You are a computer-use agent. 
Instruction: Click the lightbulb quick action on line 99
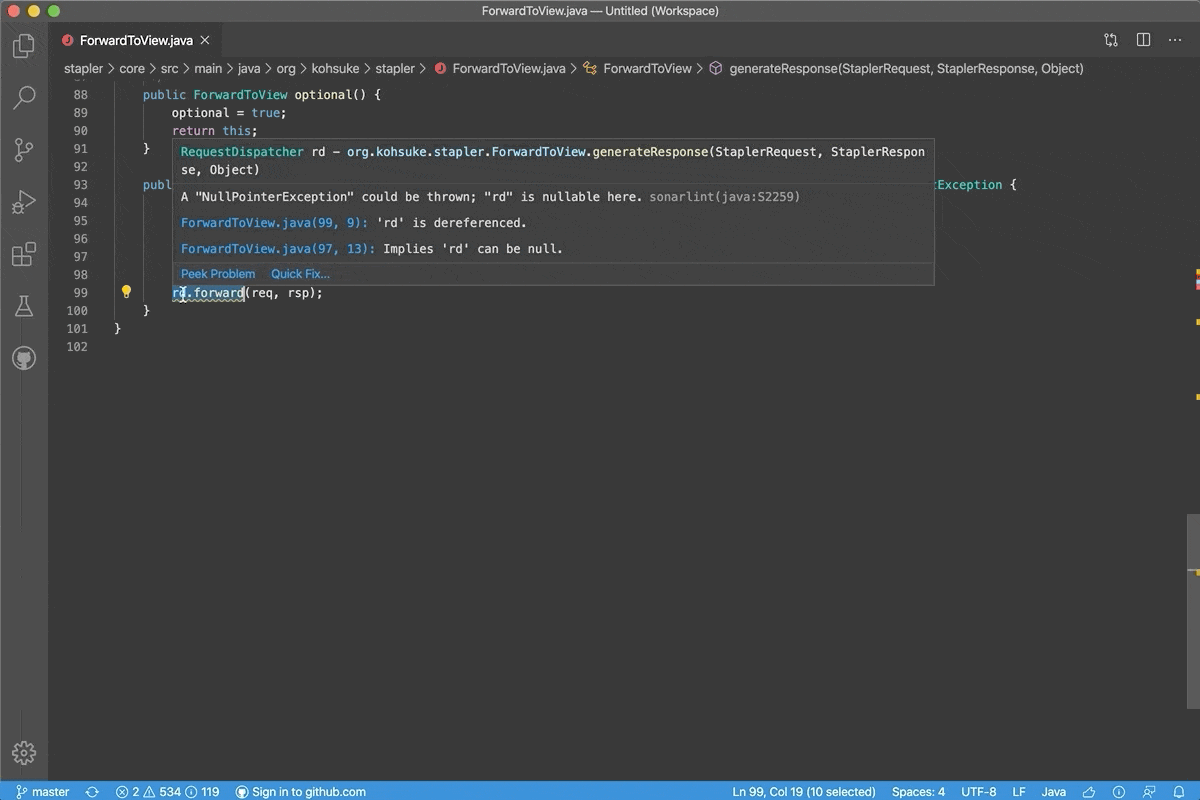(126, 292)
